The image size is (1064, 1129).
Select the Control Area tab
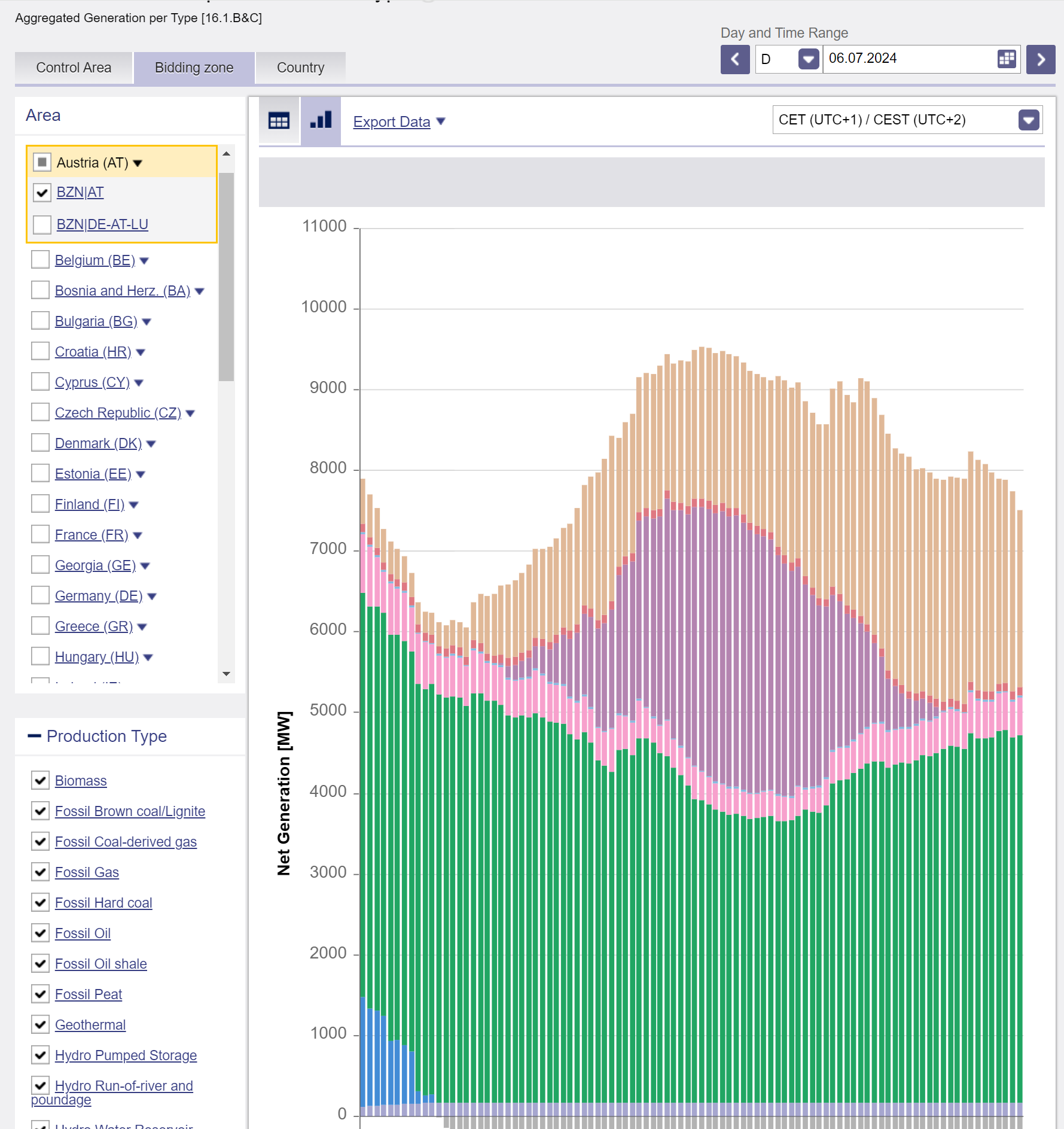74,68
